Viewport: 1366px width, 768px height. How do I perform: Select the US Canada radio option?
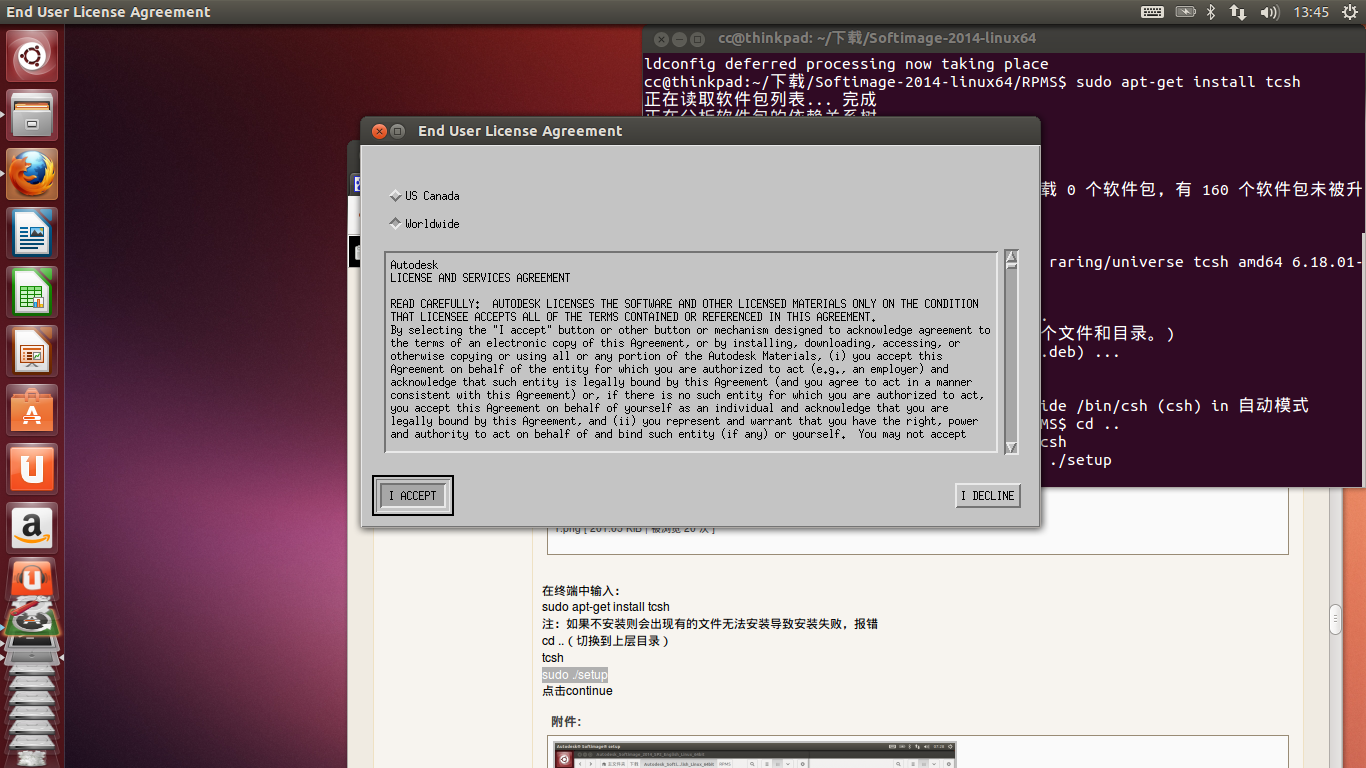[425, 196]
